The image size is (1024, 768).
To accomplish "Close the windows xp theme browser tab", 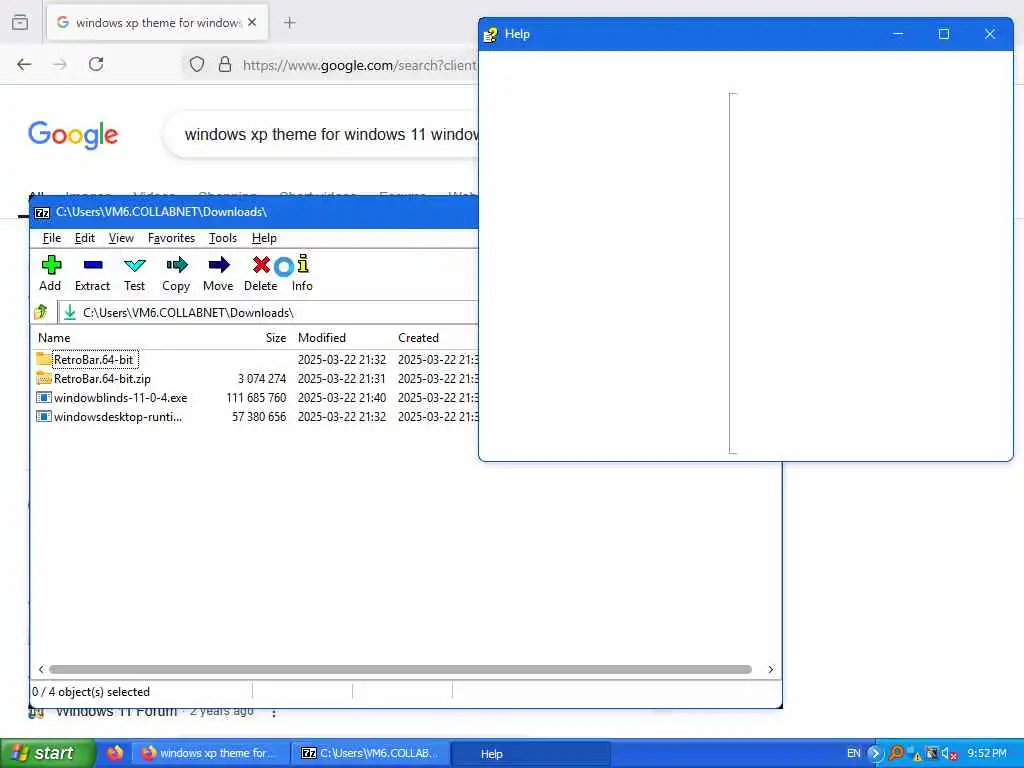I will click(x=252, y=22).
